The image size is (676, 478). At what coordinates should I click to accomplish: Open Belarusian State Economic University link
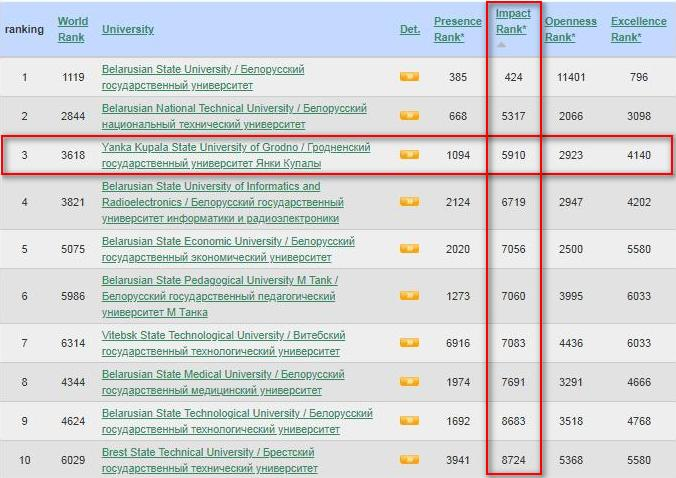228,249
